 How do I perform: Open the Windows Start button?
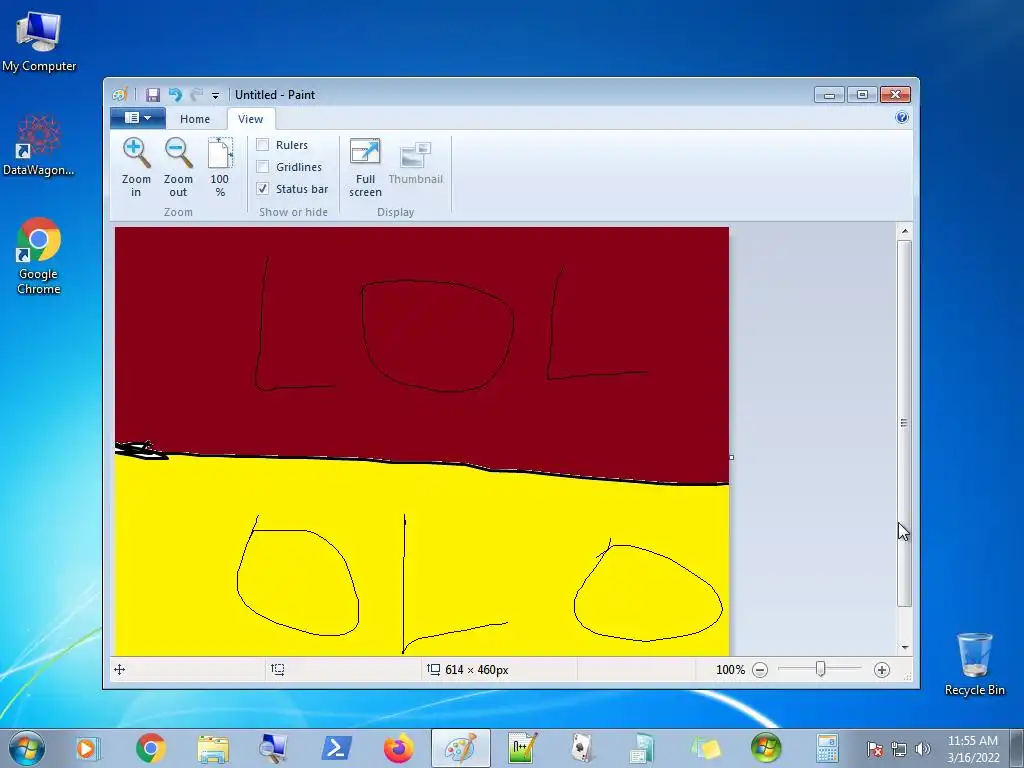26,748
